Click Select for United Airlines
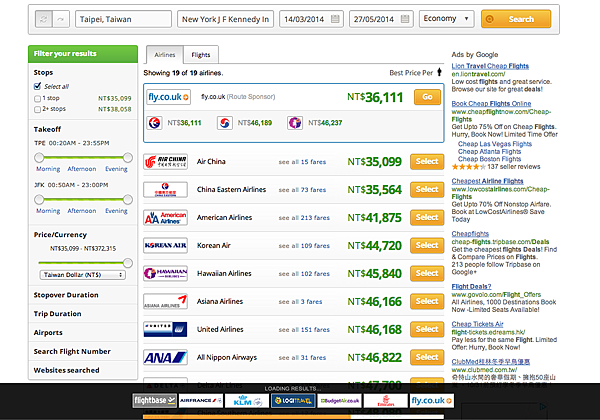 pyautogui.click(x=427, y=329)
